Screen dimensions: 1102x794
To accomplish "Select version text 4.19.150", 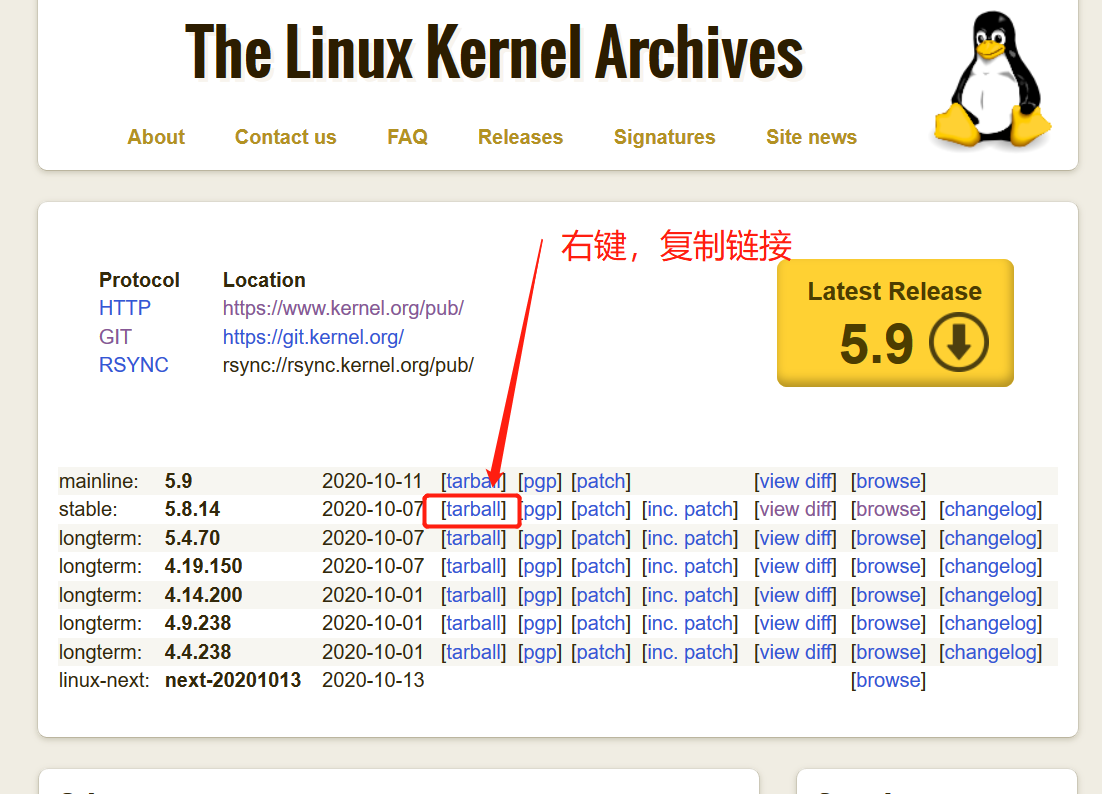I will pos(203,566).
